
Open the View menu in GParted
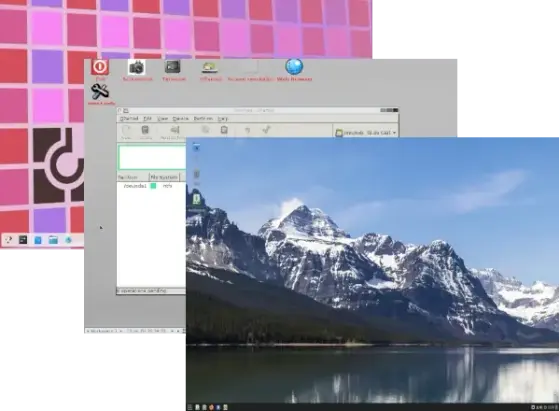coord(162,119)
